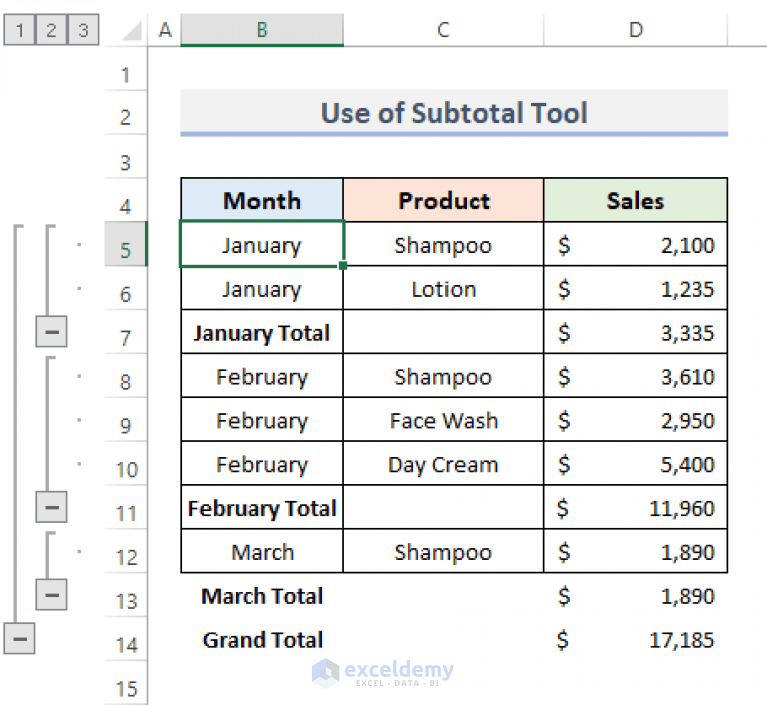The width and height of the screenshot is (767, 705).
Task: Select the 1,235 sales cell
Action: click(635, 288)
